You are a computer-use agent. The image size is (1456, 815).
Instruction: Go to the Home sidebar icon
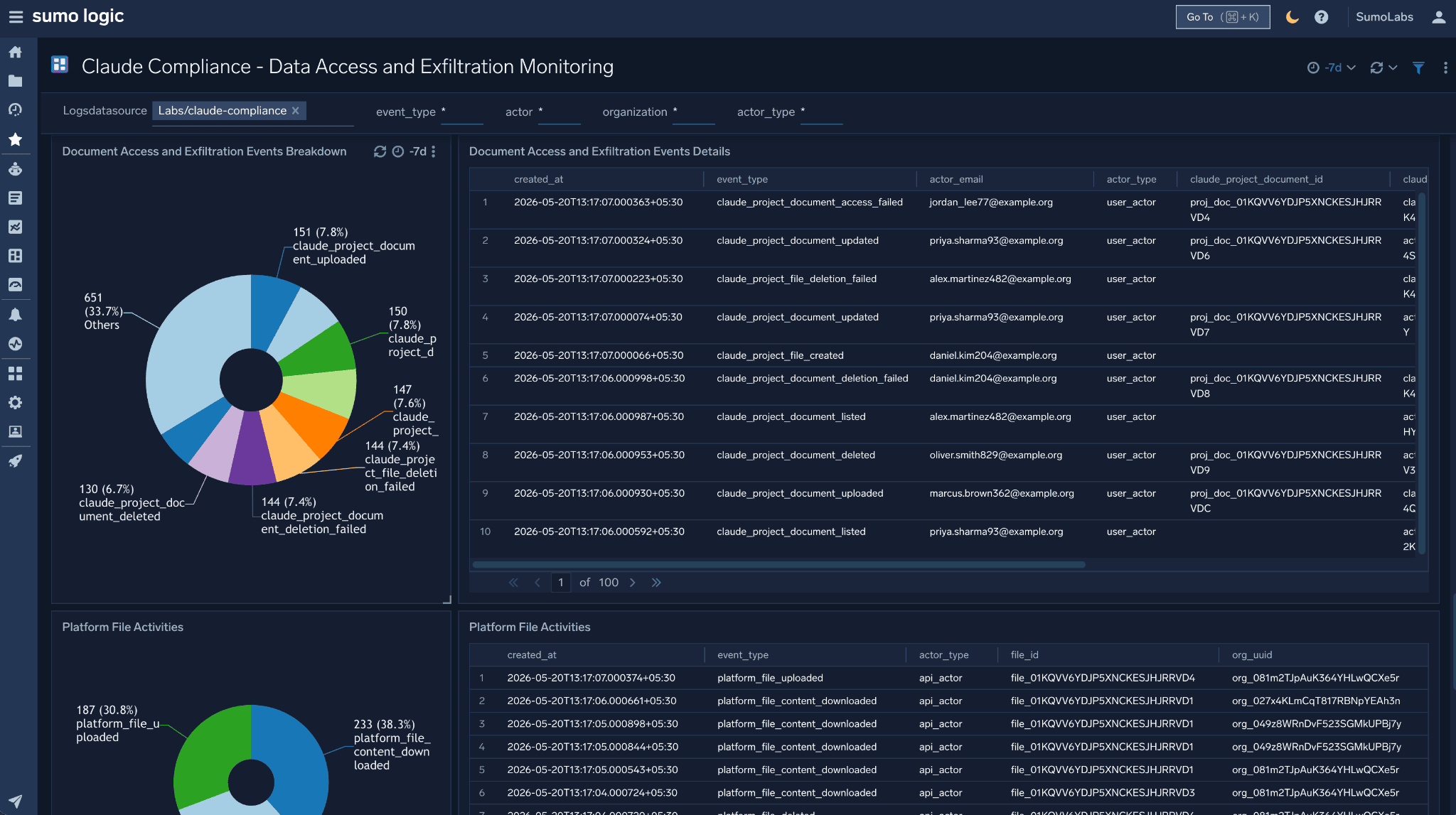[x=15, y=52]
